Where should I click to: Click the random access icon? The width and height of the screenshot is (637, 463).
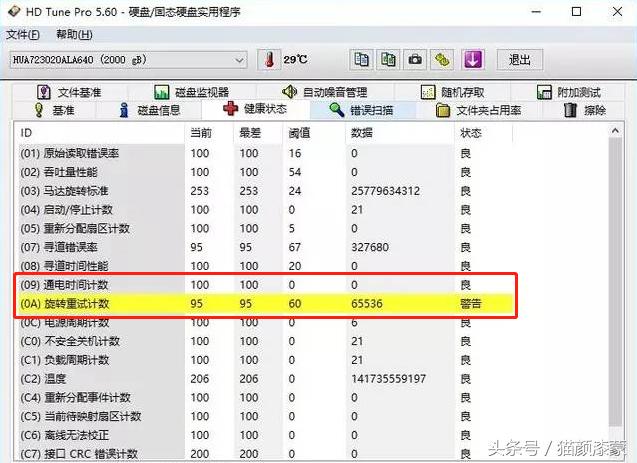pos(428,92)
